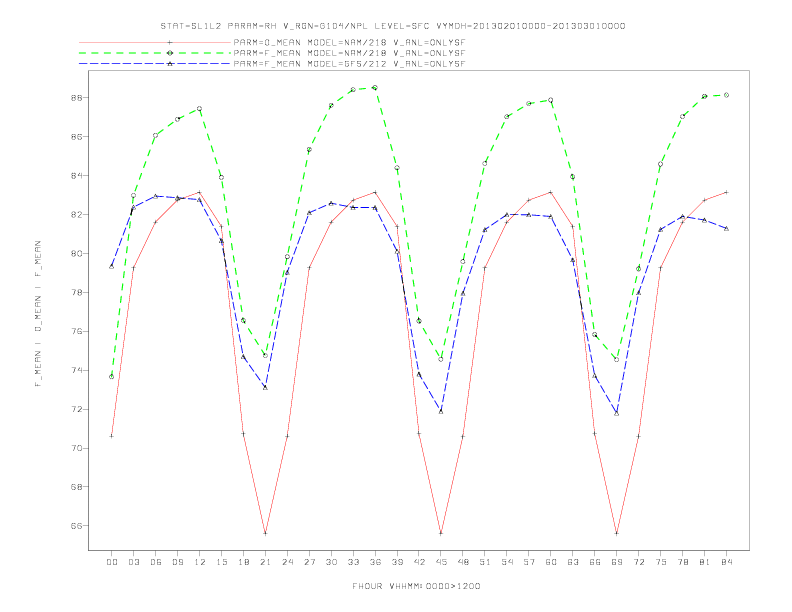Image resolution: width=792 pixels, height=612 pixels.
Task: Click the x-axis title FHOUR VHHMM:0000>1200
Action: point(416,586)
